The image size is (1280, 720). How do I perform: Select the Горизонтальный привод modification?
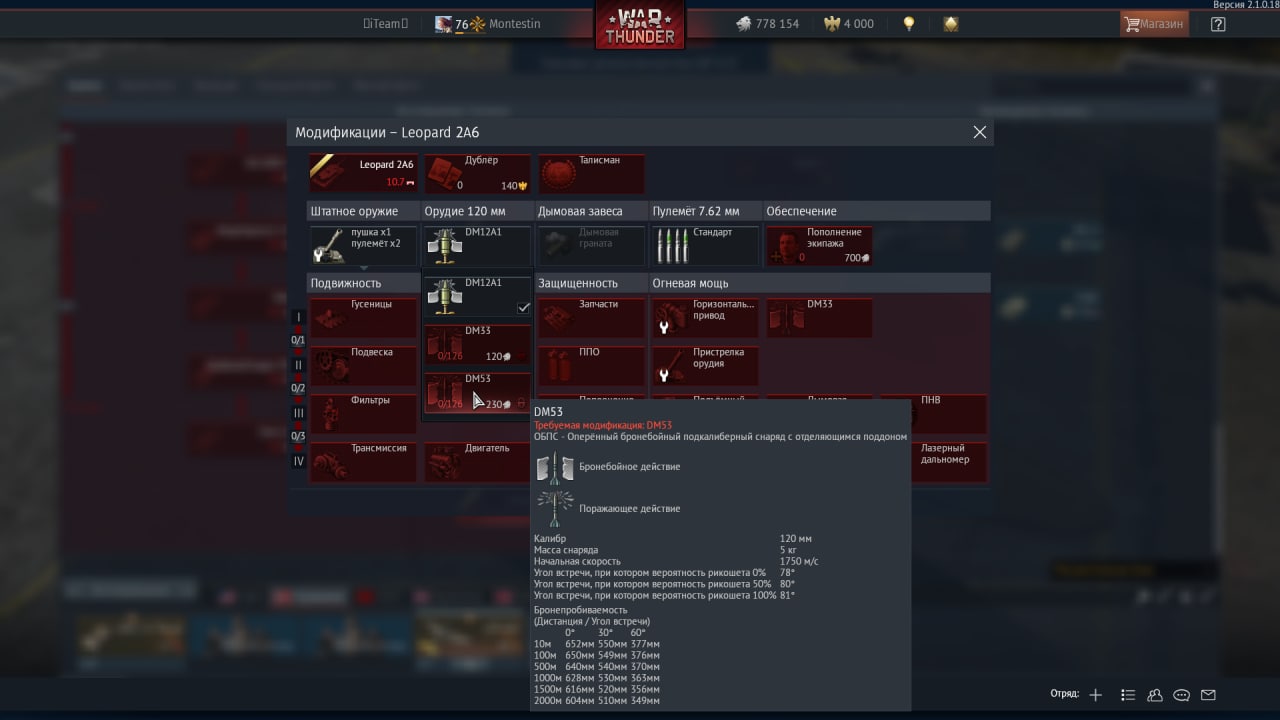pyautogui.click(x=705, y=317)
